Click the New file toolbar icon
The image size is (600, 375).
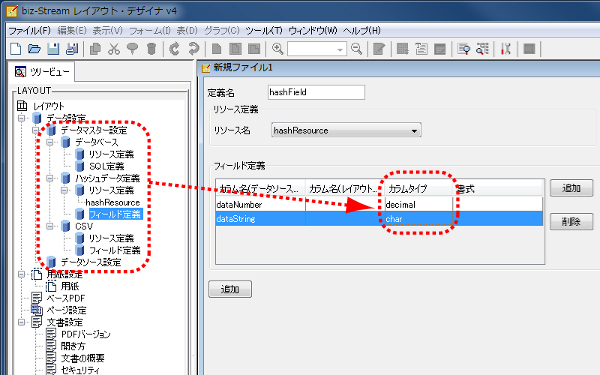16,49
